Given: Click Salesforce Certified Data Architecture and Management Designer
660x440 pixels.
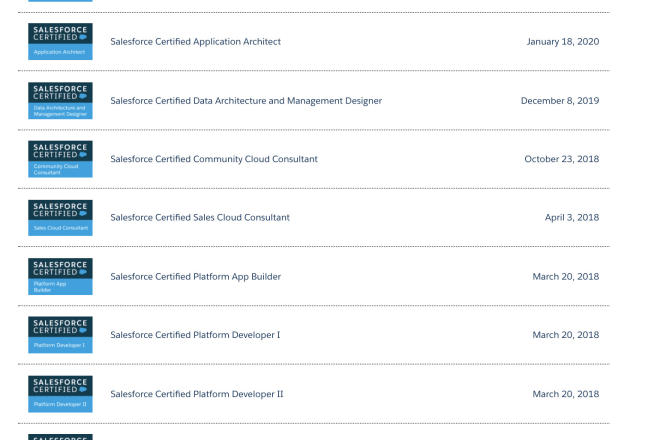Looking at the screenshot, I should [x=246, y=101].
